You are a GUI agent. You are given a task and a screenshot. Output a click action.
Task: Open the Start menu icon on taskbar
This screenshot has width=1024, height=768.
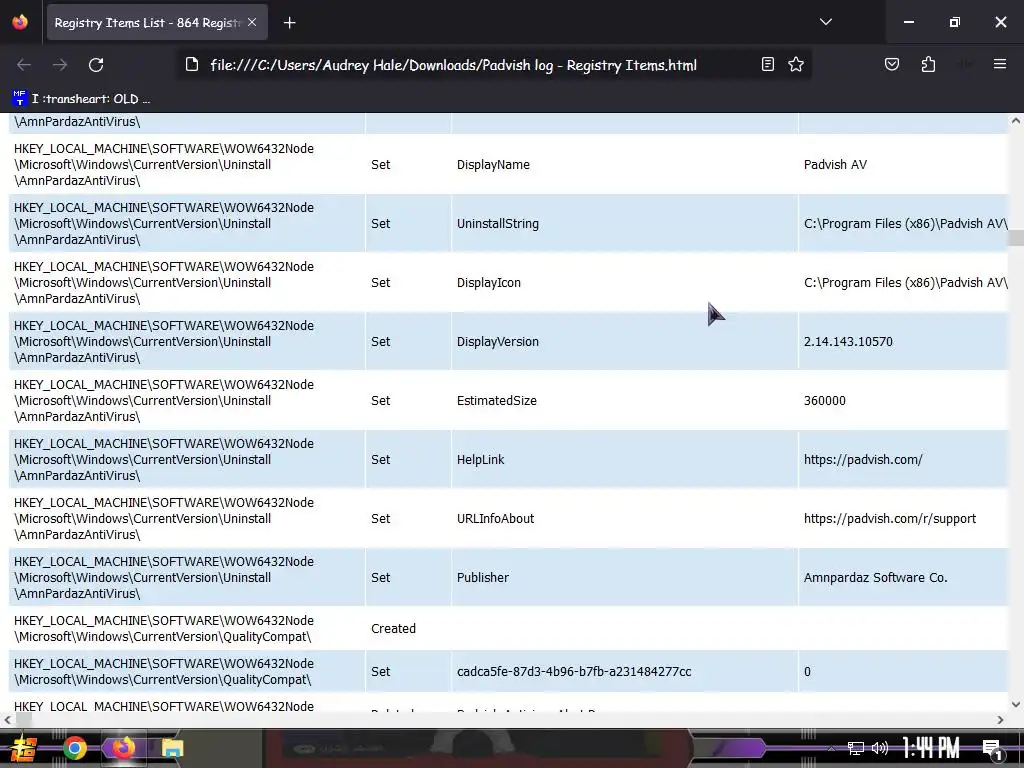[22, 748]
